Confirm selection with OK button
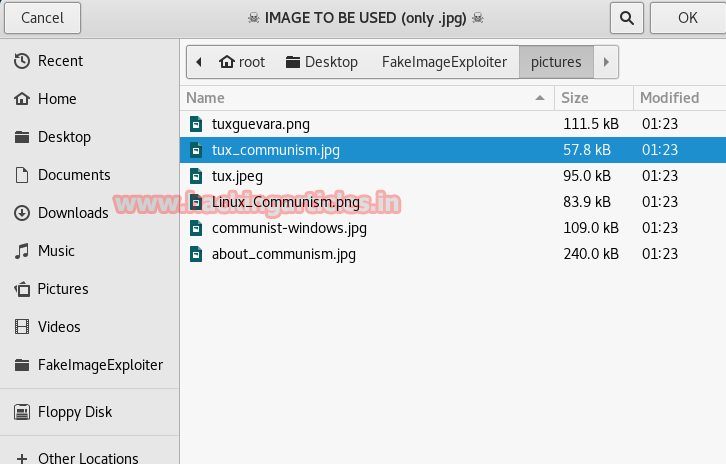Viewport: 726px width, 464px height. [x=687, y=18]
